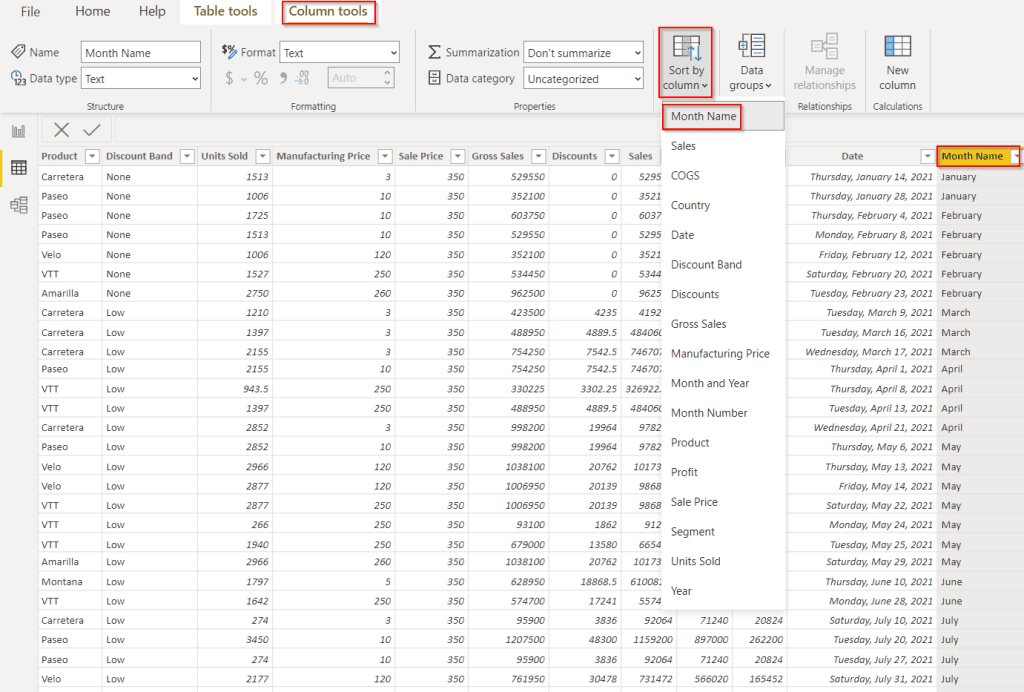
Task: Choose Discounts in the sort list
Action: 723,294
